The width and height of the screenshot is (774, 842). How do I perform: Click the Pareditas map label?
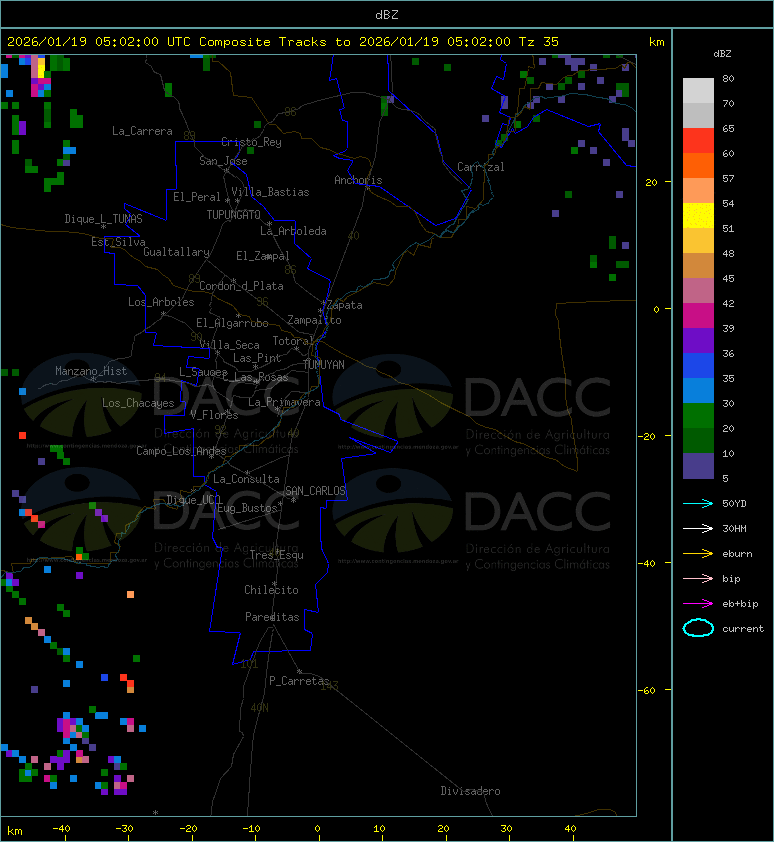click(x=272, y=617)
